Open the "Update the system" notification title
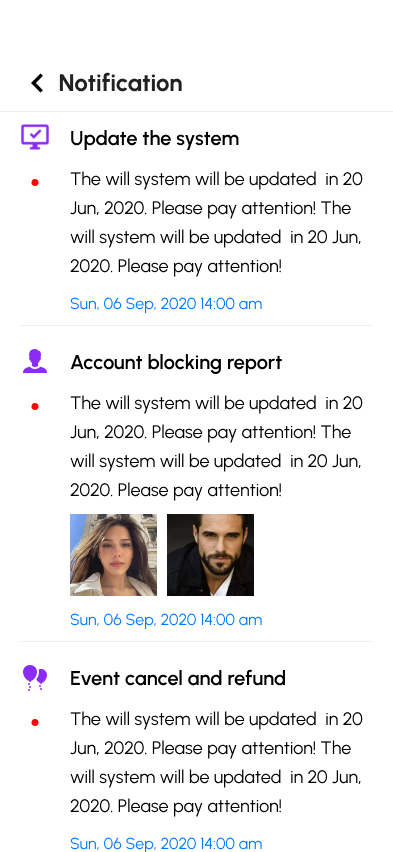The width and height of the screenshot is (393, 852). (x=154, y=139)
